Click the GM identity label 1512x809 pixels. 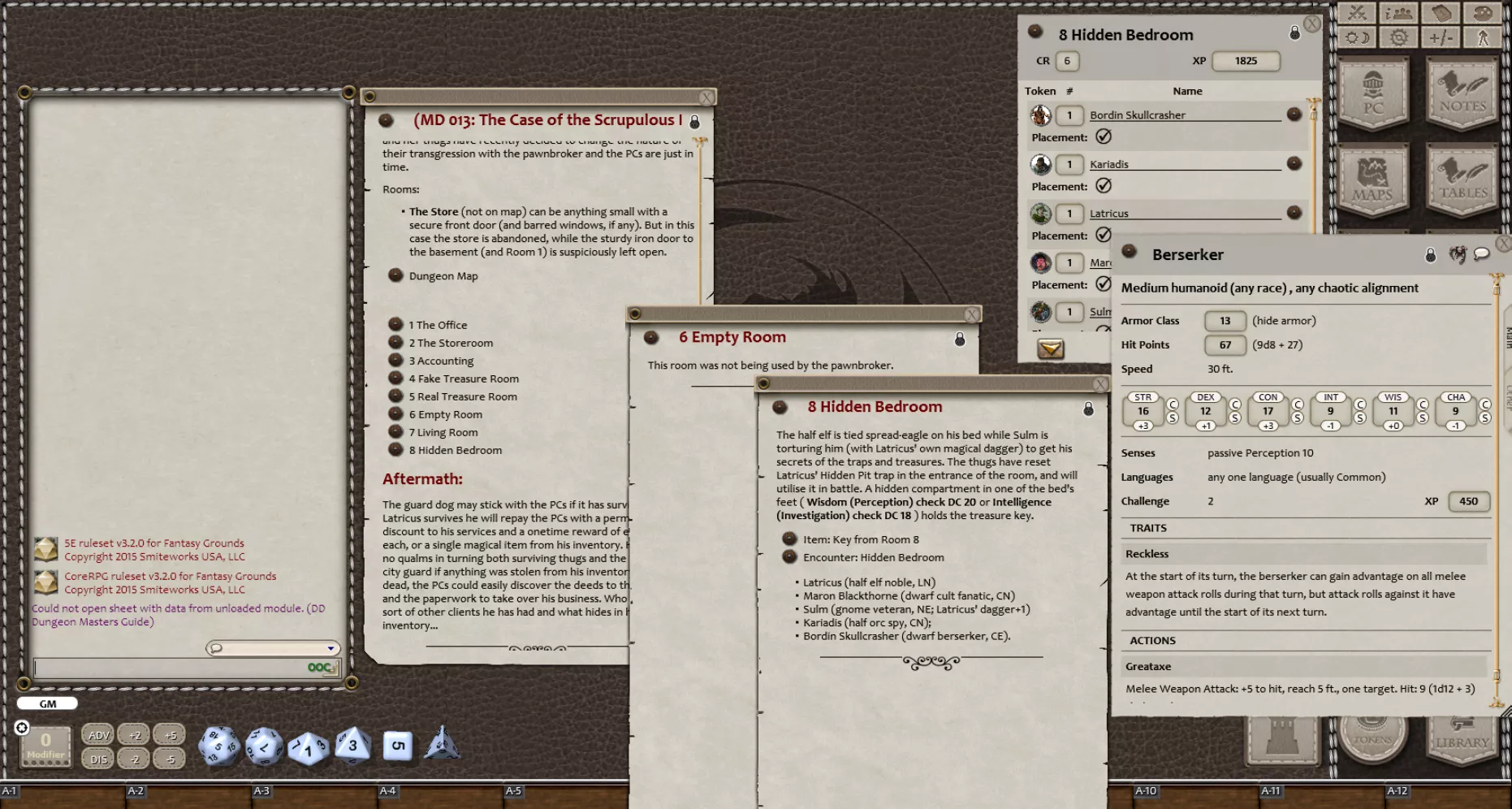48,704
